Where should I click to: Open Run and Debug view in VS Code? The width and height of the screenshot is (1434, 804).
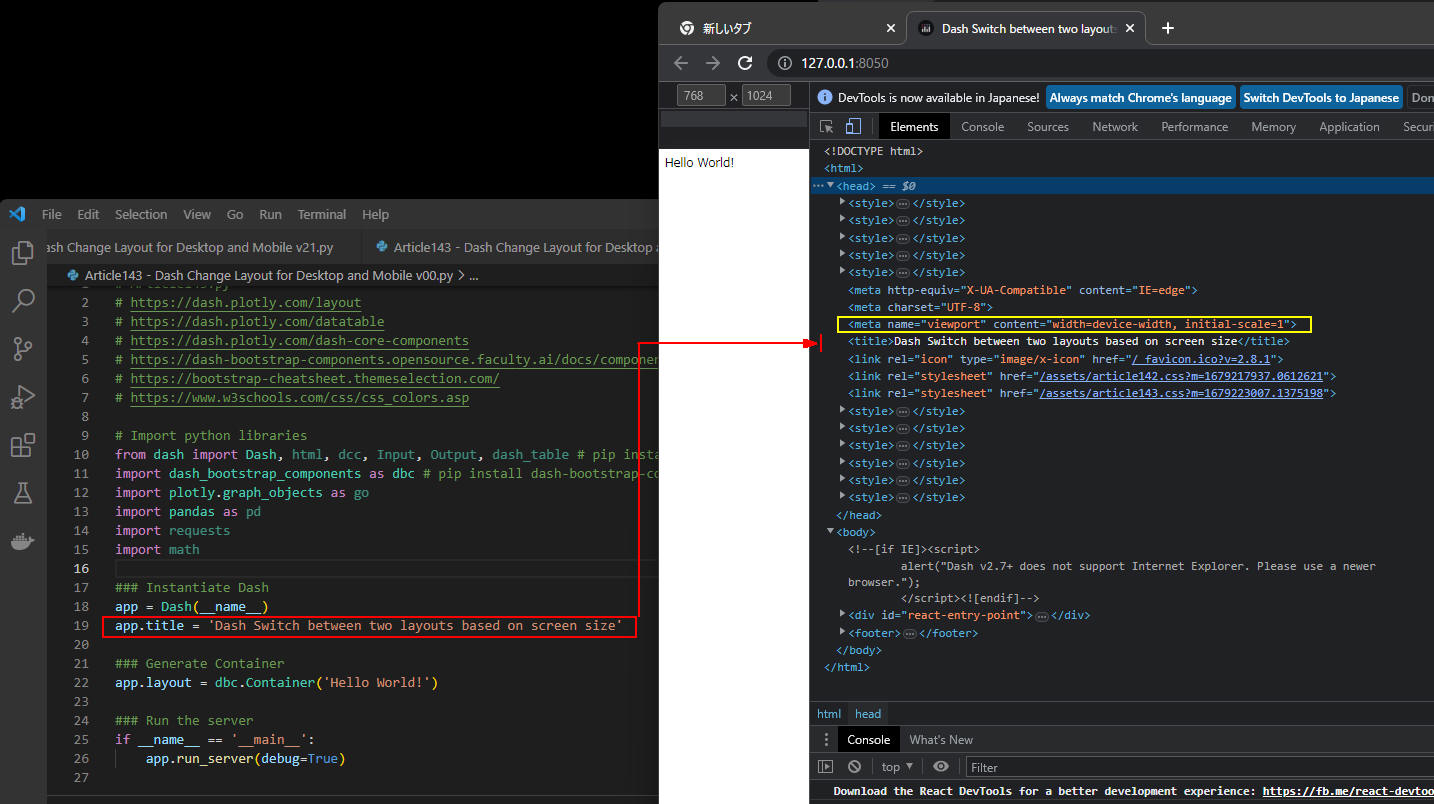point(22,397)
